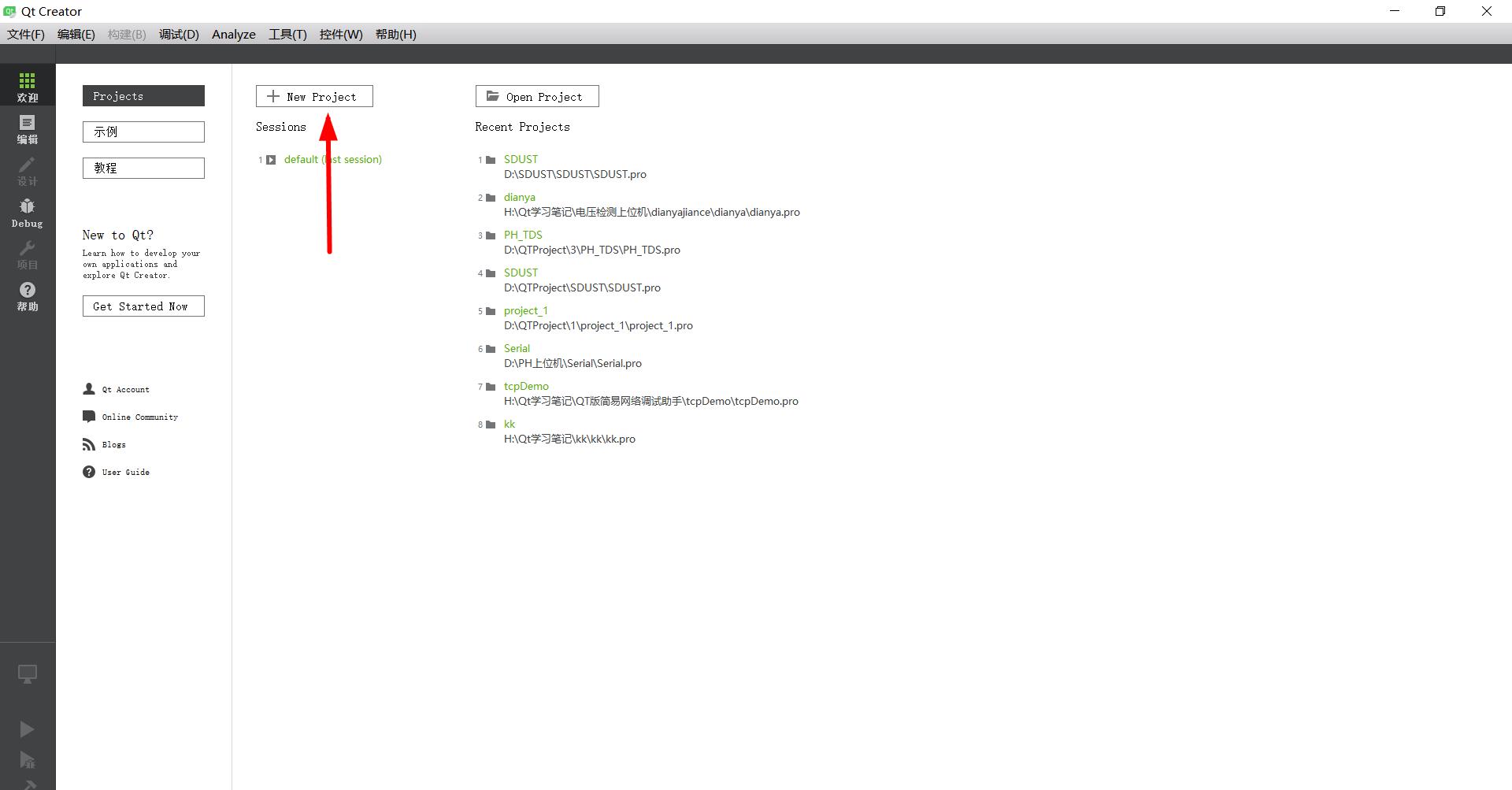Open the Analyze menu
The image size is (1512, 790).
point(234,34)
